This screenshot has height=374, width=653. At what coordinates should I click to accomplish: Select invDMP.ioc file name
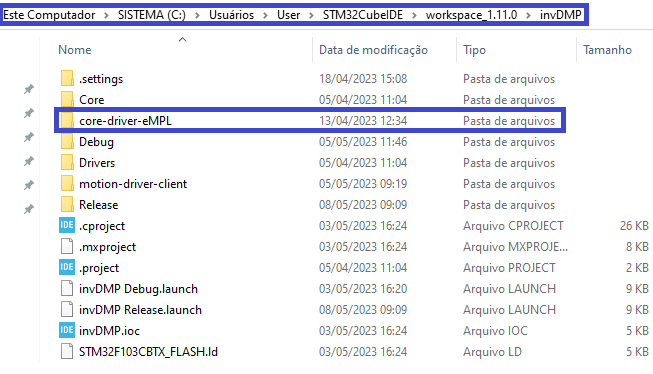tap(110, 331)
